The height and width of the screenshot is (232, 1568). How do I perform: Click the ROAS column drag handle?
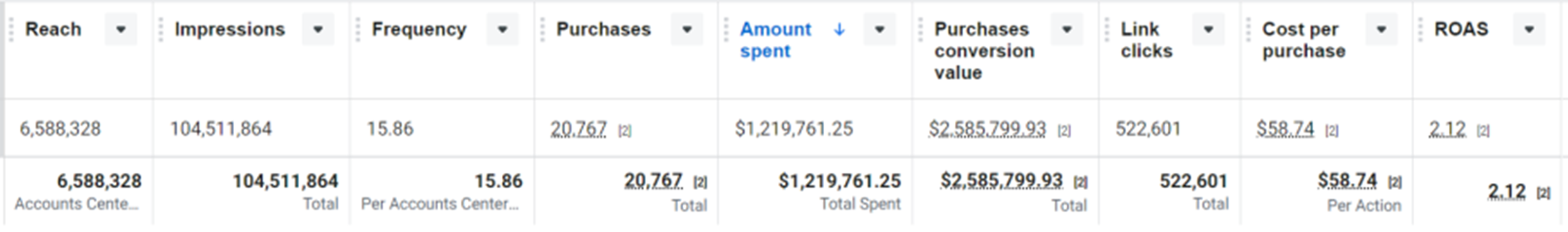click(1420, 30)
